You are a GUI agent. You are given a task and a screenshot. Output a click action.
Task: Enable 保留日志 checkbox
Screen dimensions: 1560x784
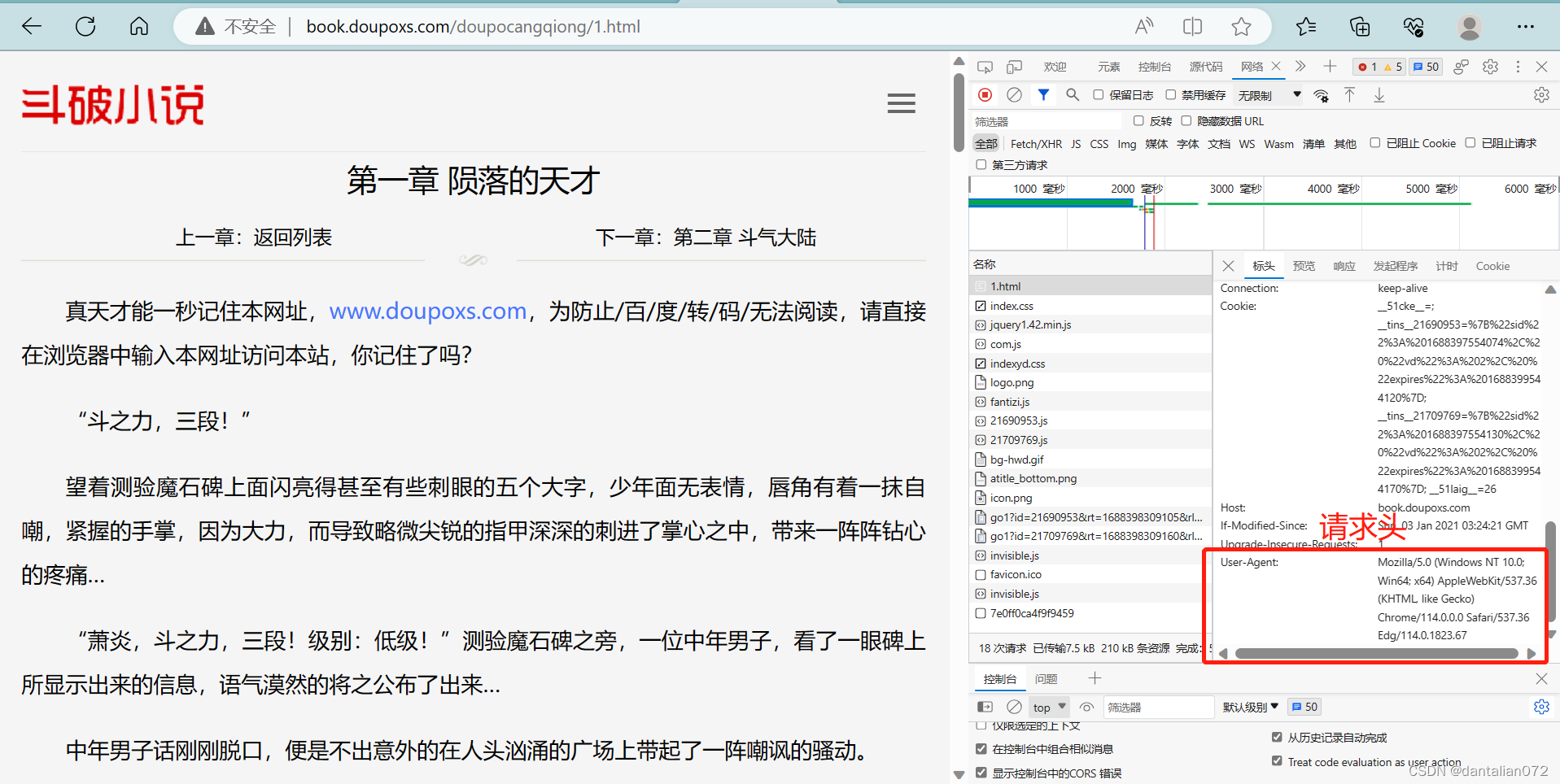click(1098, 95)
